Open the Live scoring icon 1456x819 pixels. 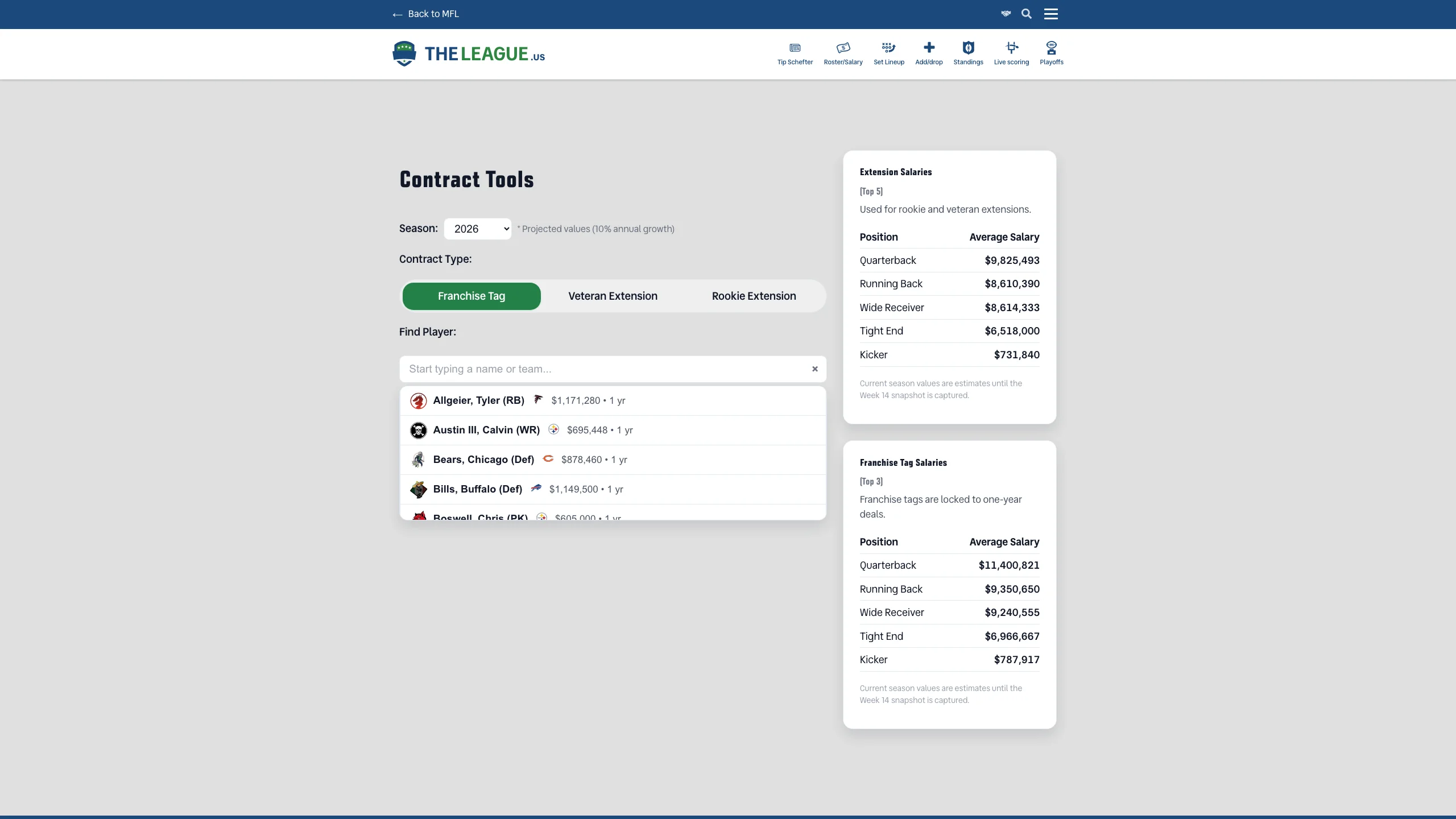click(x=1011, y=48)
